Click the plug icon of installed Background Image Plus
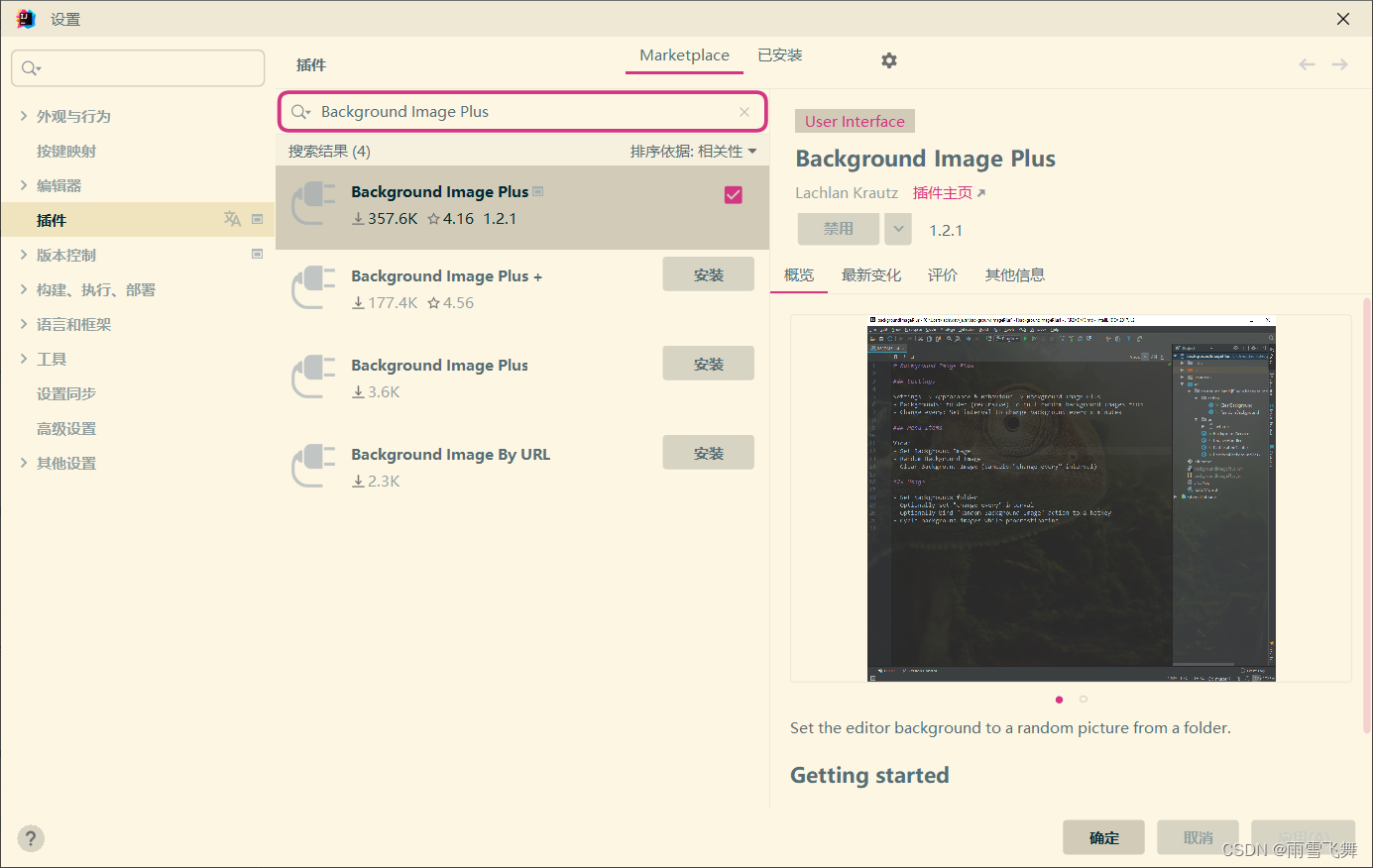This screenshot has width=1373, height=868. 314,204
